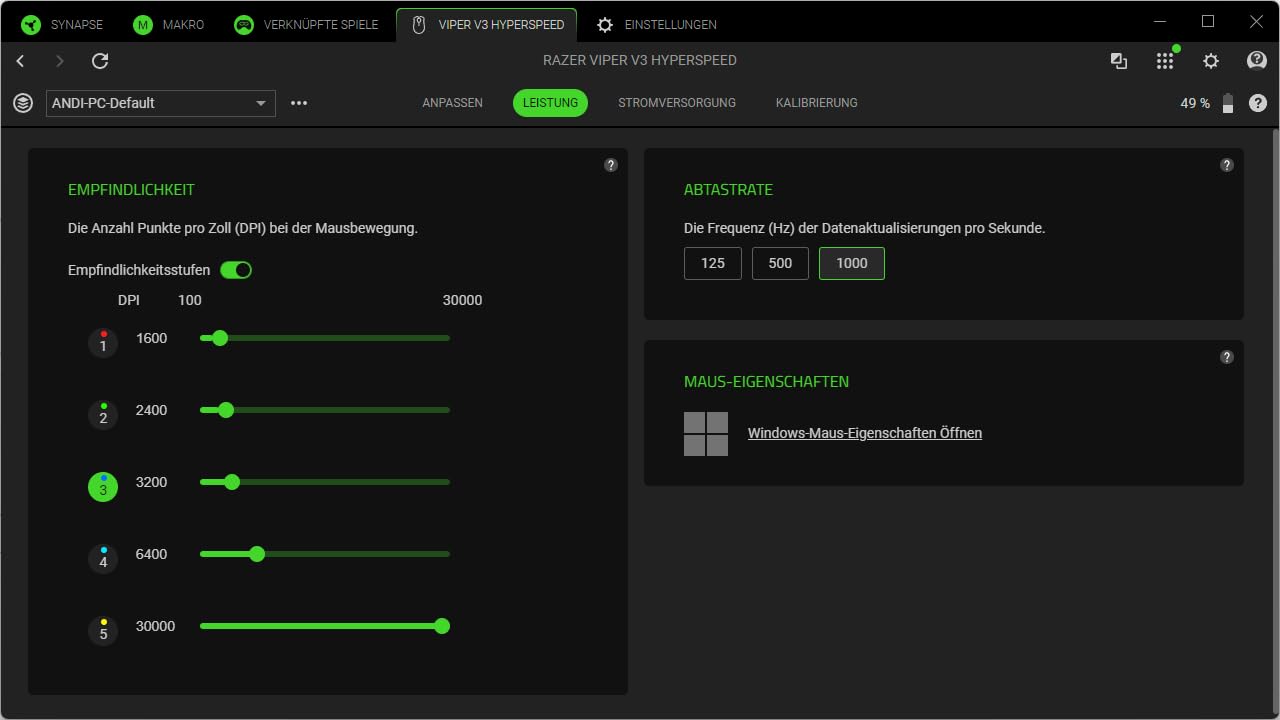This screenshot has height=720, width=1280.
Task: Open Windows-Maus-Eigenschaften Öffnen link
Action: 865,433
